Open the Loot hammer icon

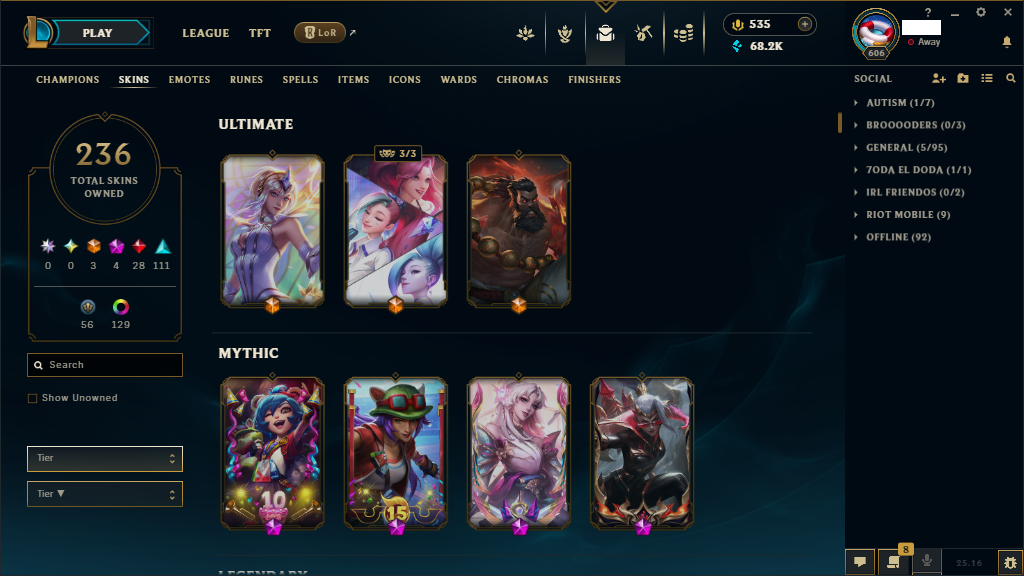pyautogui.click(x=643, y=33)
